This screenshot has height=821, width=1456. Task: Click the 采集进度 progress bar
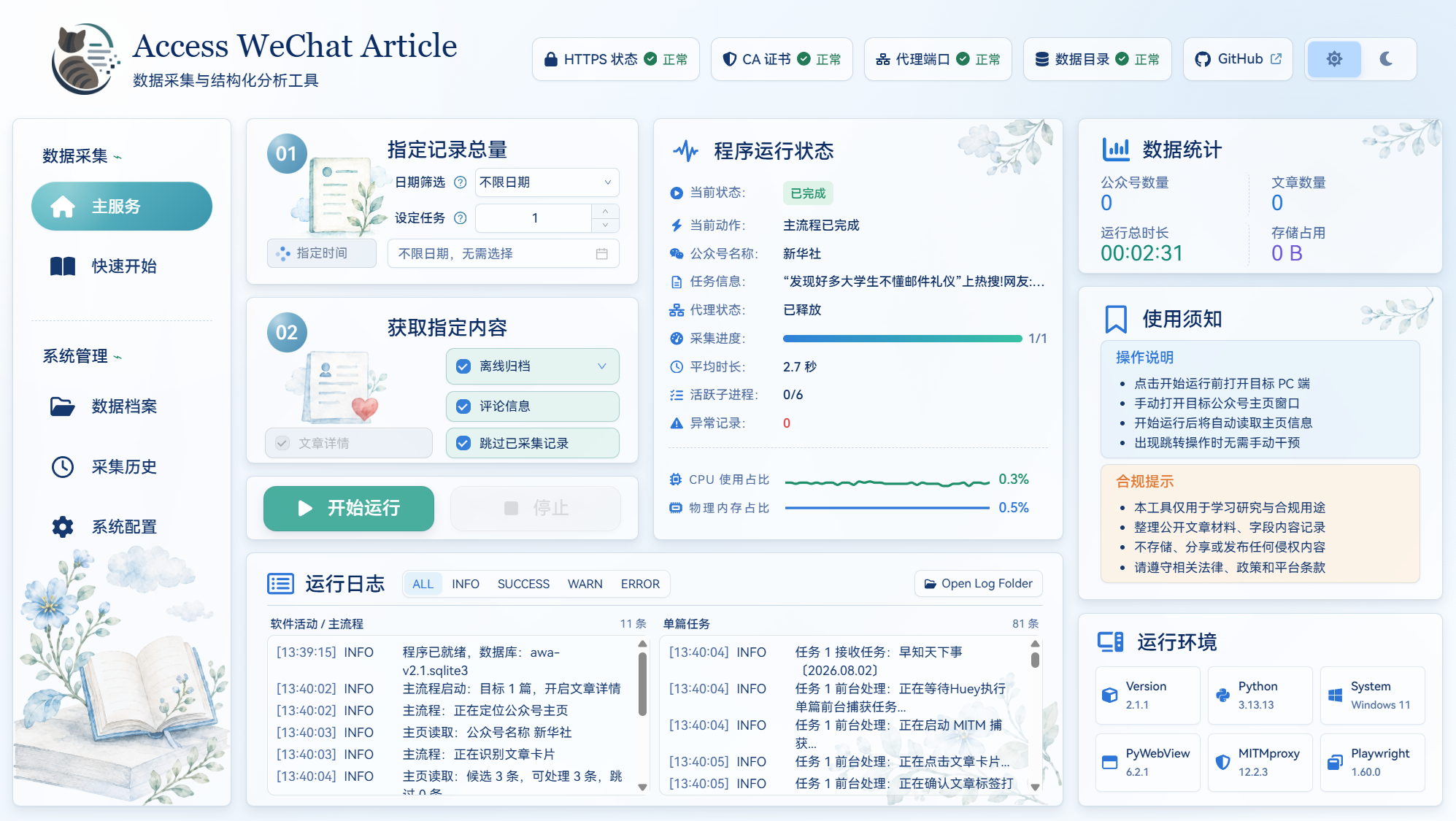tap(902, 339)
